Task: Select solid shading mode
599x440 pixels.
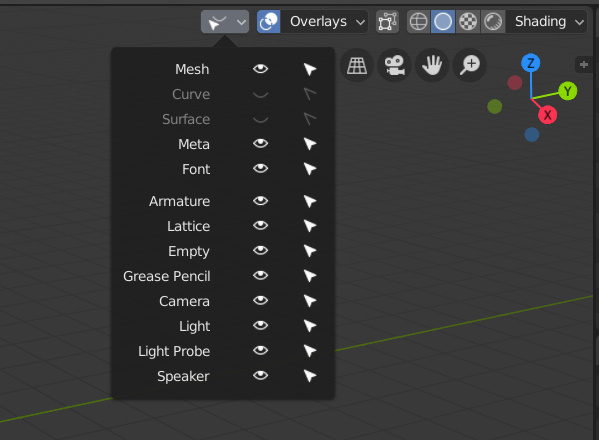Action: [443, 21]
